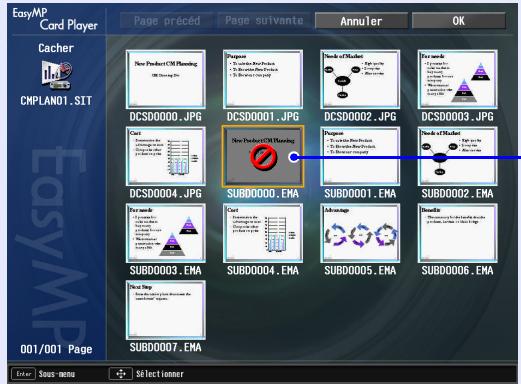Viewport: 521px width, 384px height.
Task: Select thumbnail SUBD0001.EMA
Action: click(x=360, y=156)
